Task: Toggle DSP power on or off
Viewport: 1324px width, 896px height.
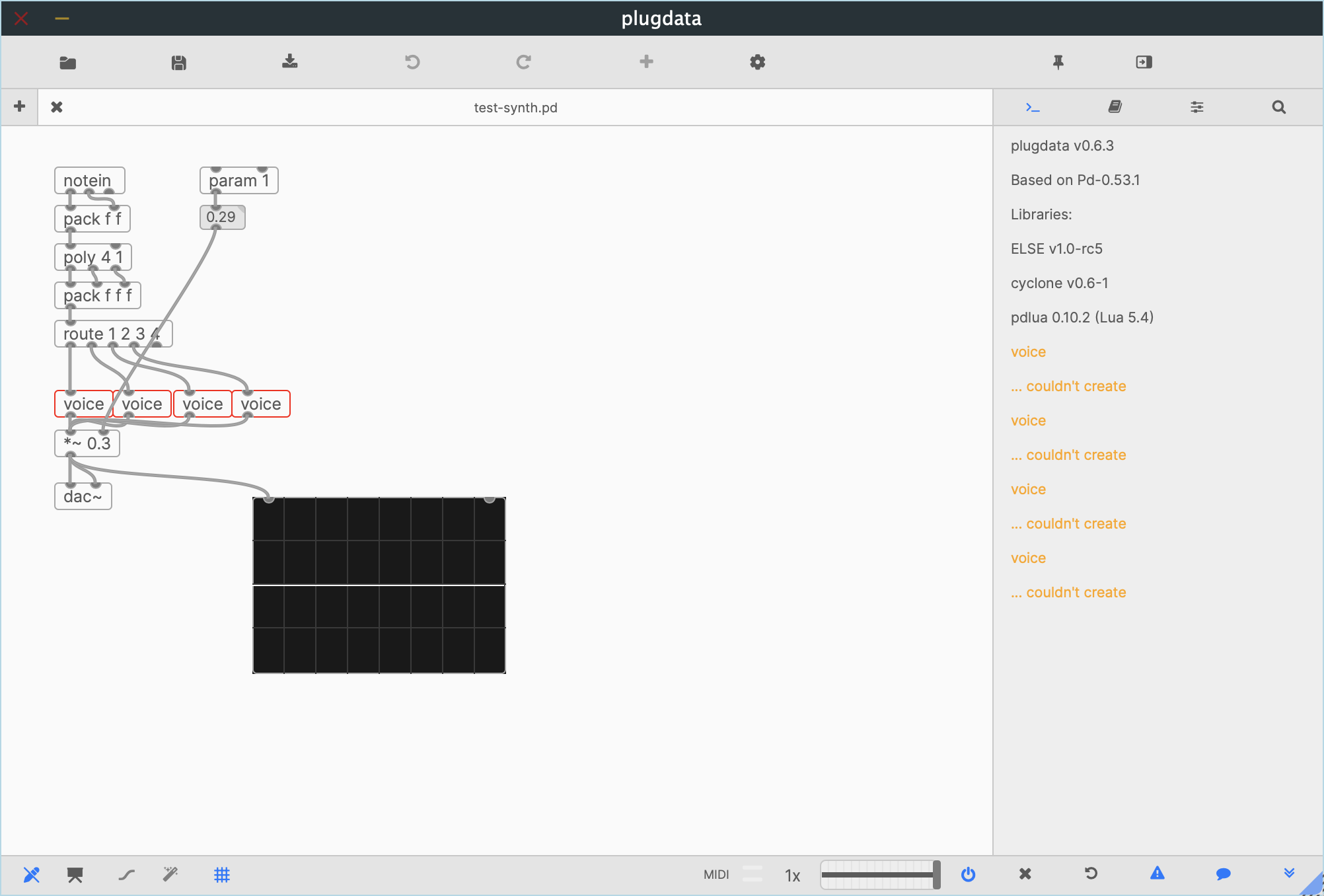Action: pos(969,875)
